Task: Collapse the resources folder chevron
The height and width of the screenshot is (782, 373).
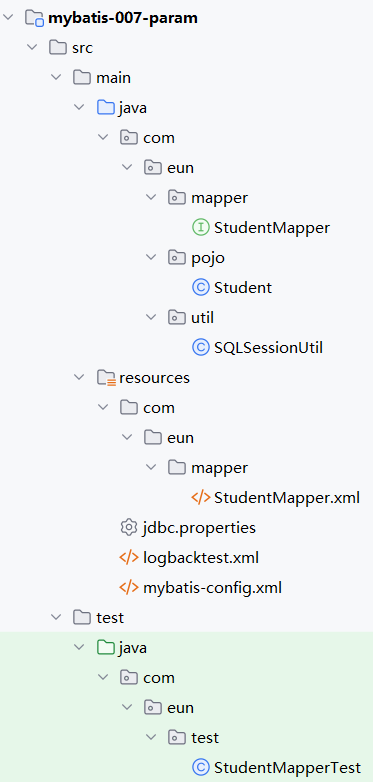Action: coord(80,378)
